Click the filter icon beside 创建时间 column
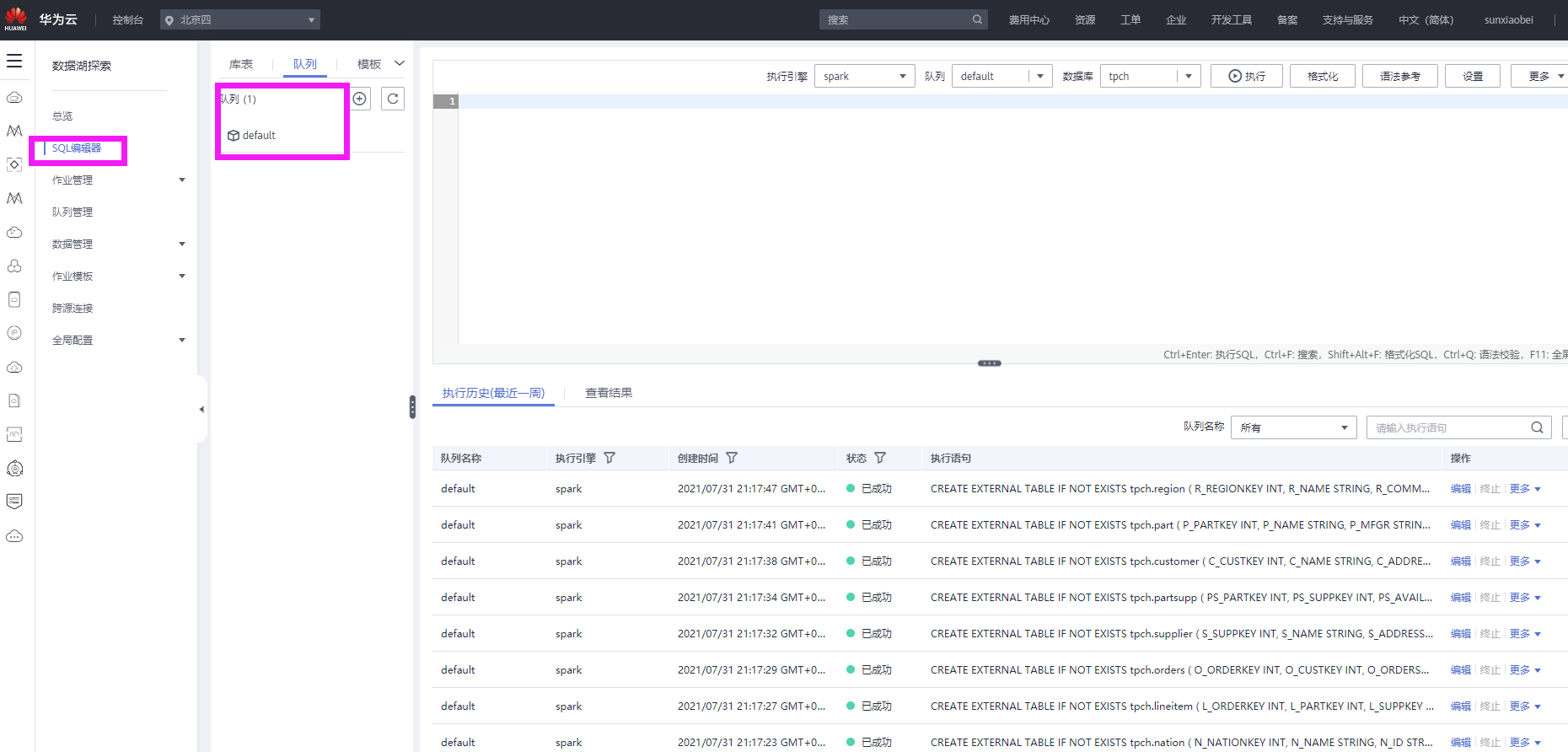1568x752 pixels. (732, 458)
